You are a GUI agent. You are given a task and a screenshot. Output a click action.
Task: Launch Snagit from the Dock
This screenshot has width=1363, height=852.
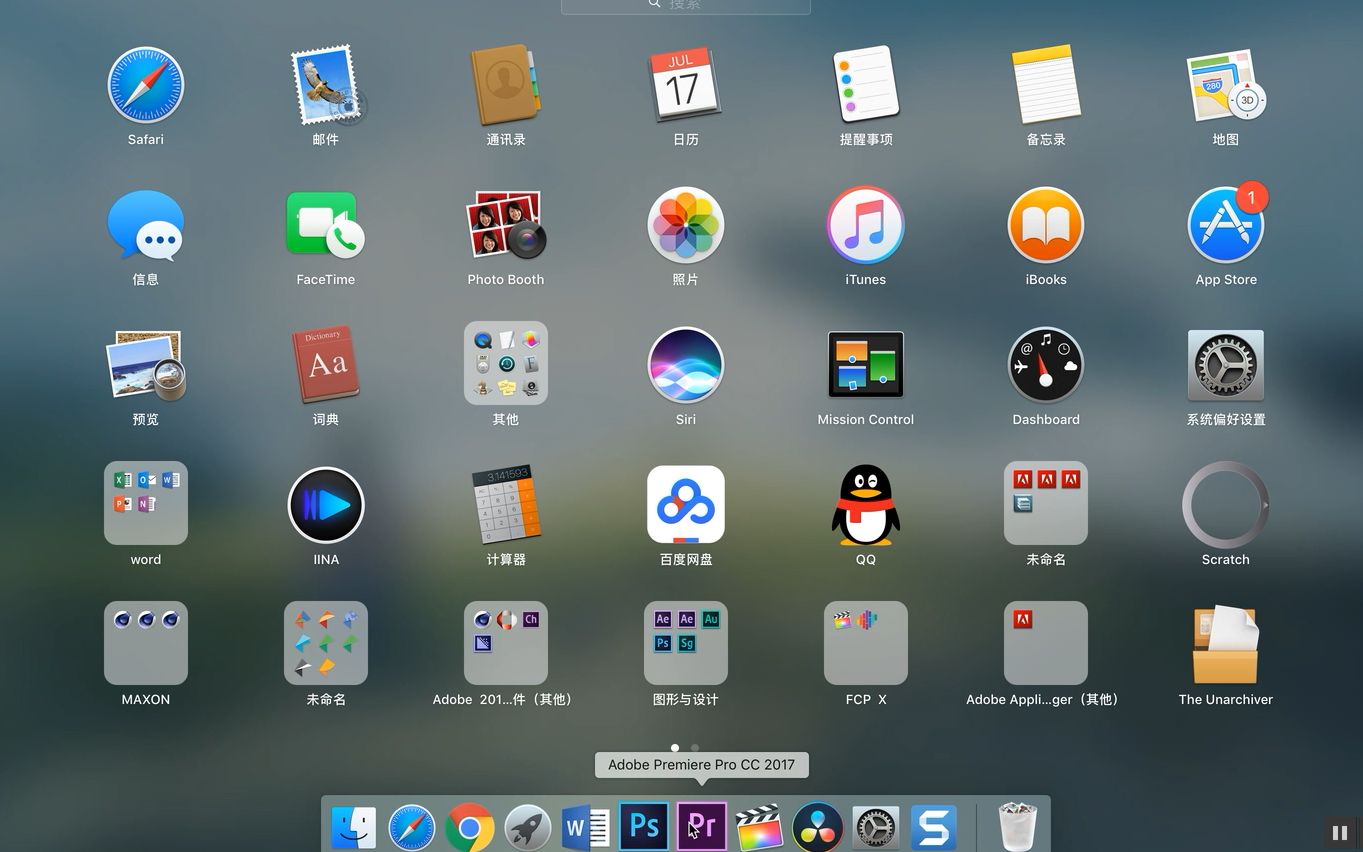point(934,827)
